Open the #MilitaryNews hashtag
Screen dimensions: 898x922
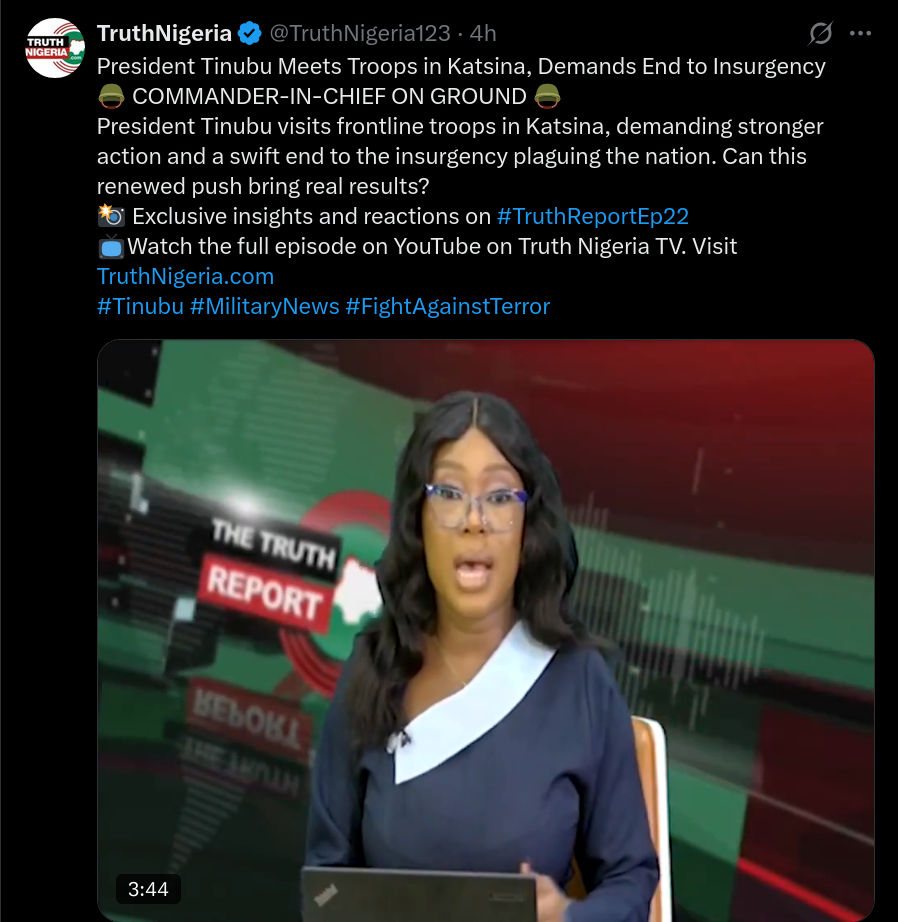click(x=265, y=306)
